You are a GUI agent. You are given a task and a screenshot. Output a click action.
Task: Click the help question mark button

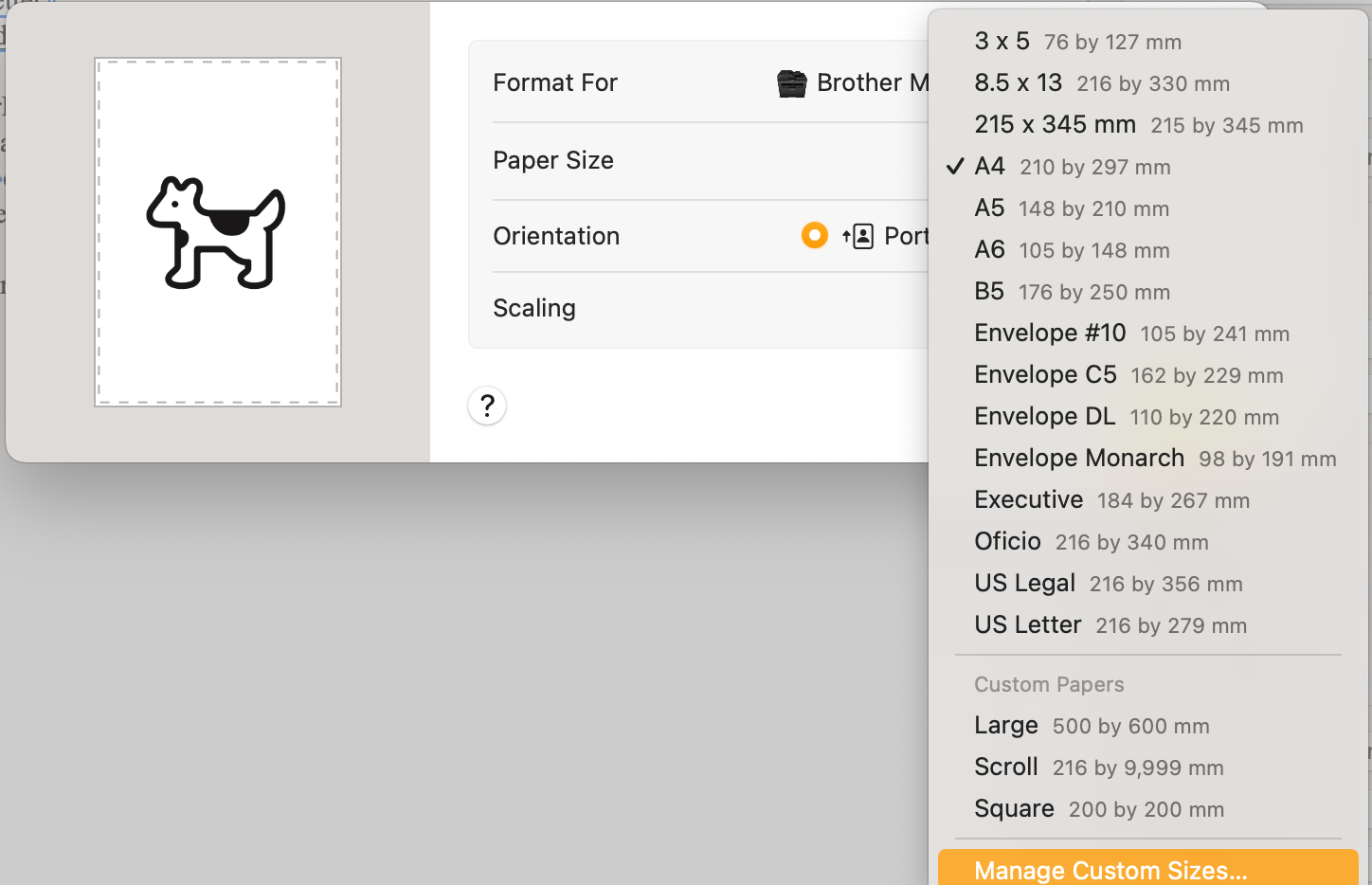coord(487,406)
